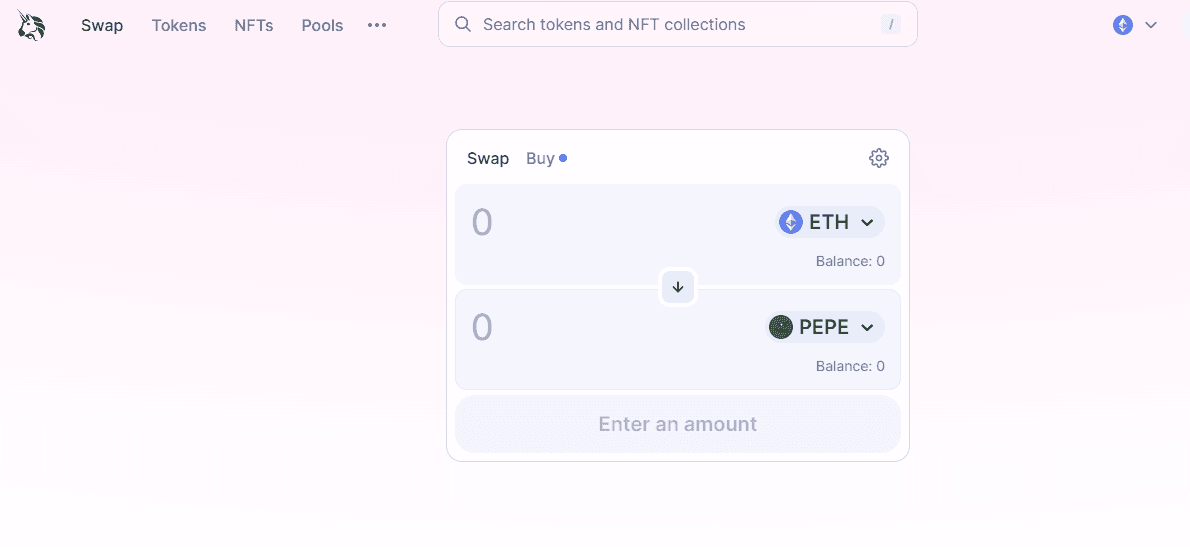Screen dimensions: 1190x547
Task: Click the ETH token logo
Action: coord(791,222)
